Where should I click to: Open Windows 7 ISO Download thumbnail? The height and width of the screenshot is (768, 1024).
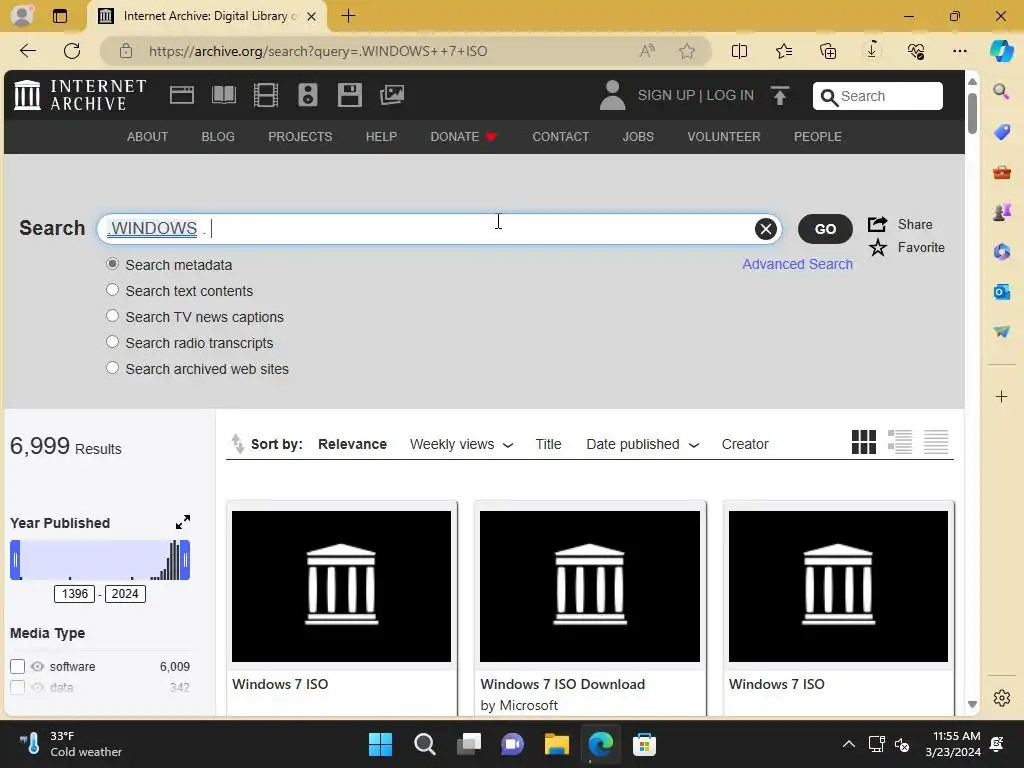(589, 586)
